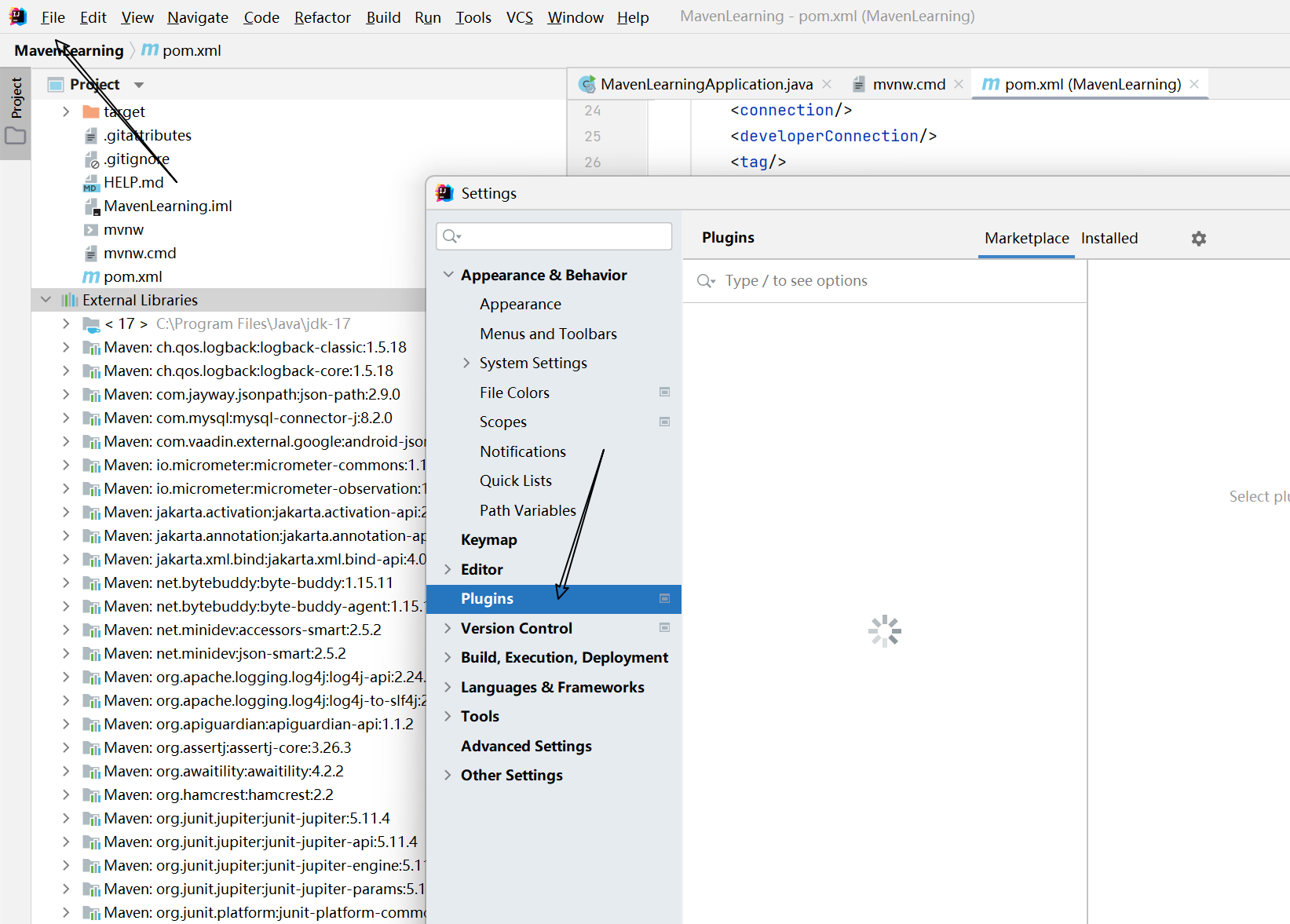1290x924 pixels.
Task: Select Appearance settings page
Action: (521, 304)
